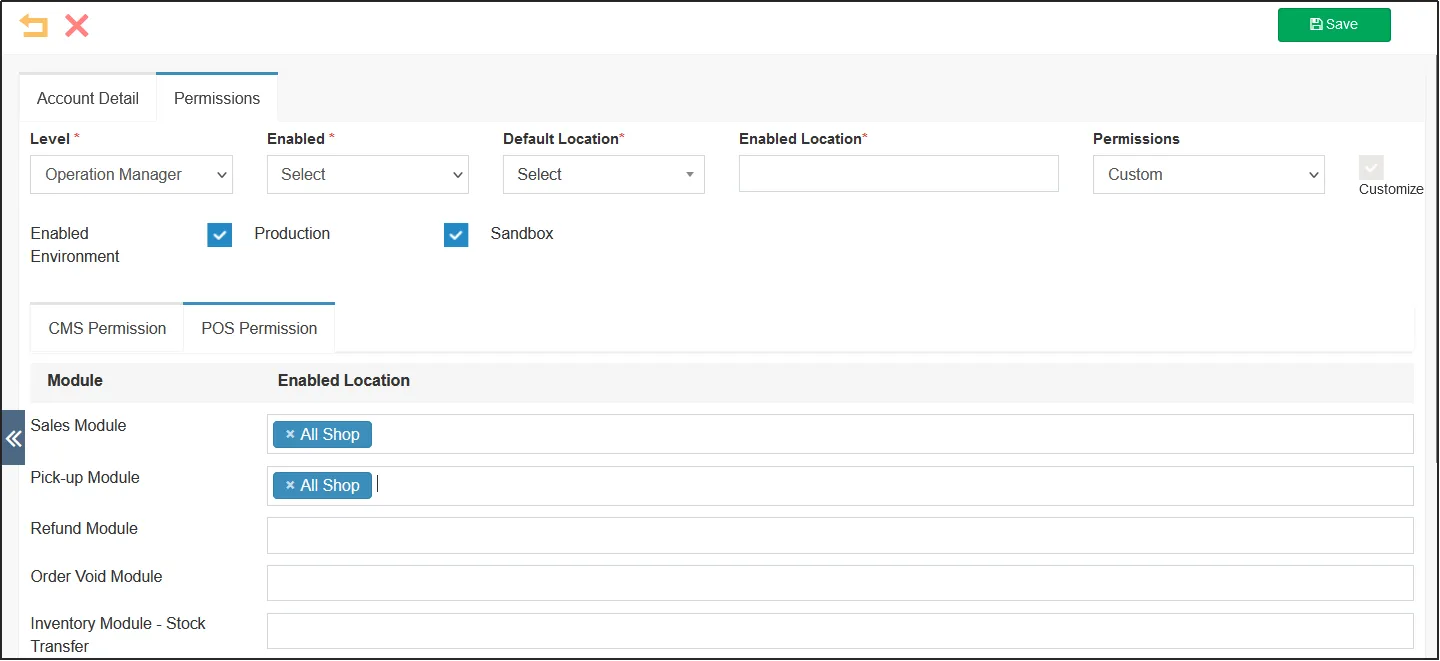The width and height of the screenshot is (1440, 661).
Task: Open the Level dropdown showing Operation Manager
Action: click(x=131, y=174)
